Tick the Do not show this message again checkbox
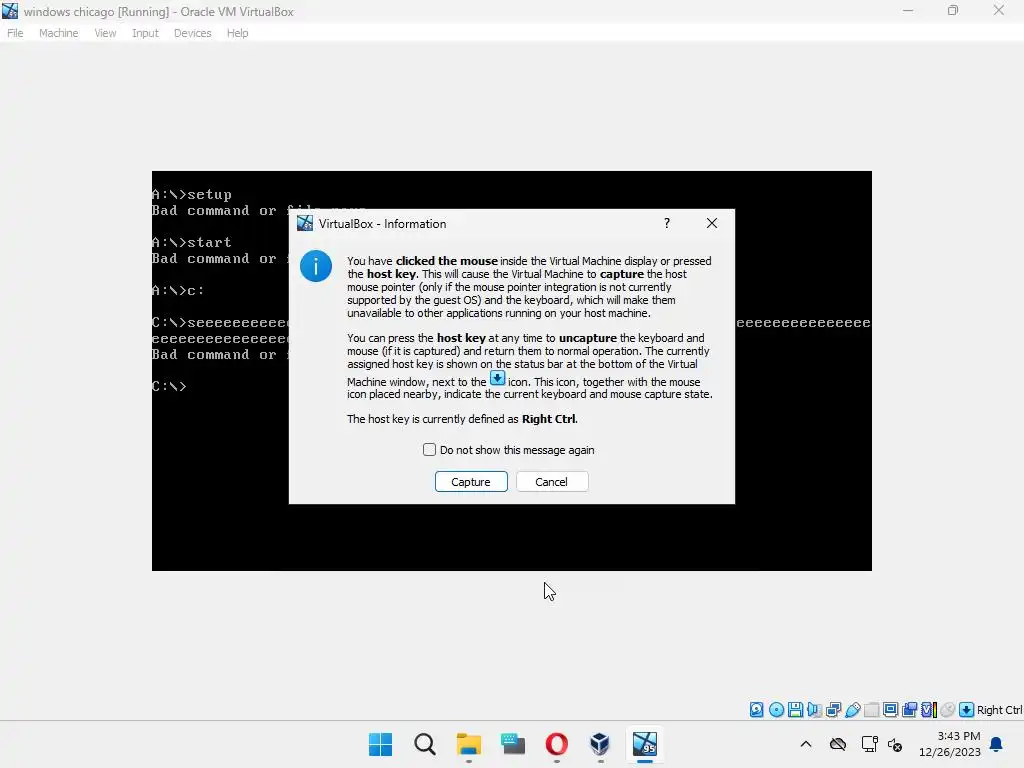 (x=429, y=450)
